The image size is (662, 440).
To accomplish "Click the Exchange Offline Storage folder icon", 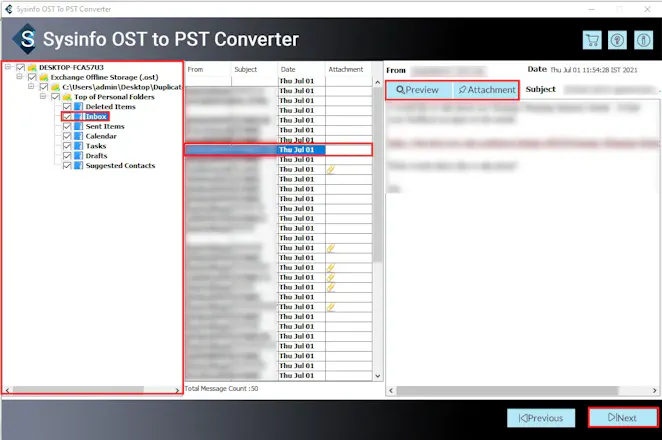I will pos(44,77).
